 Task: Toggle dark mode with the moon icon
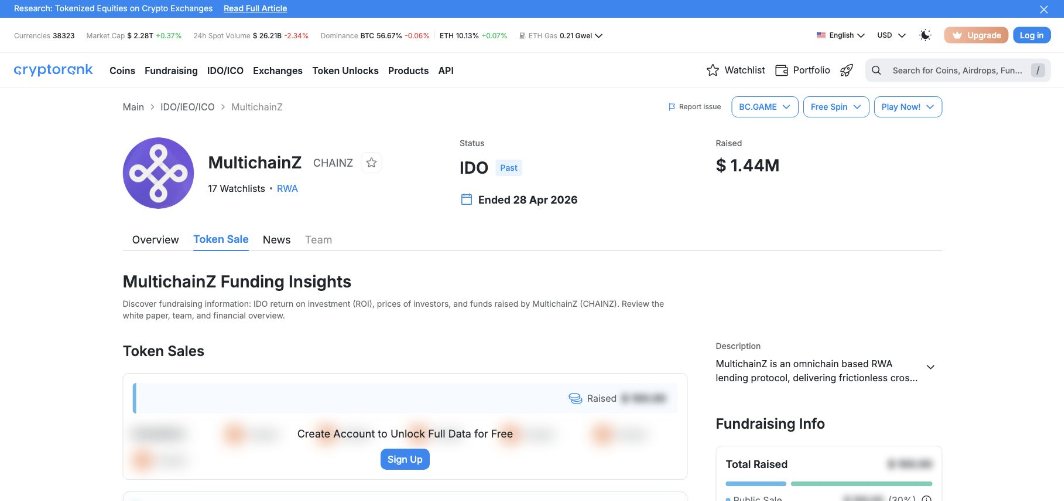click(x=925, y=35)
